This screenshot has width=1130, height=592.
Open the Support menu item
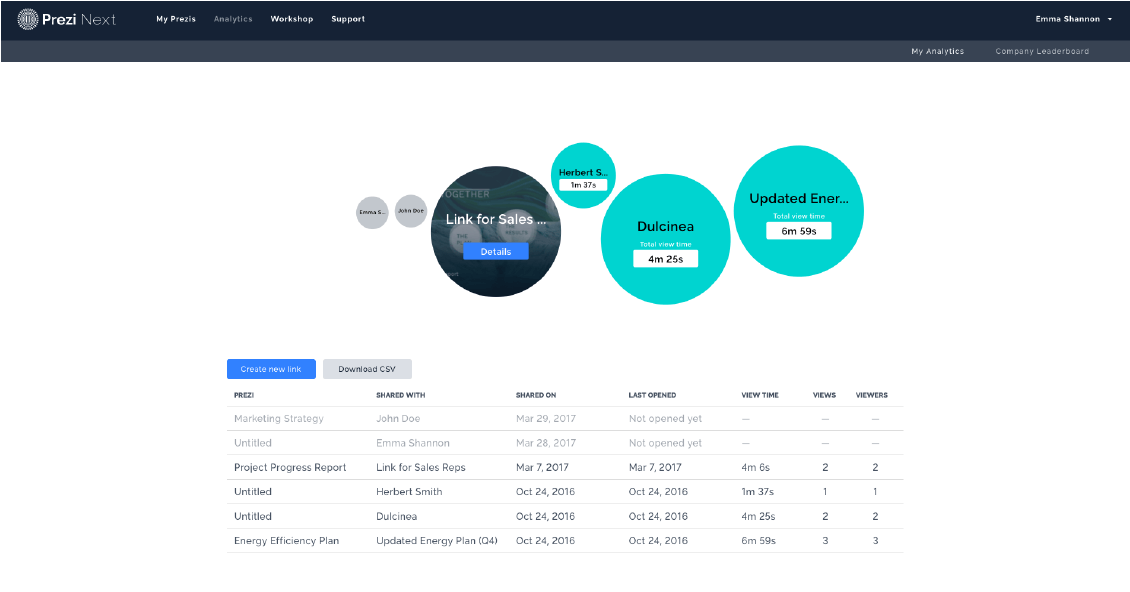pos(348,19)
